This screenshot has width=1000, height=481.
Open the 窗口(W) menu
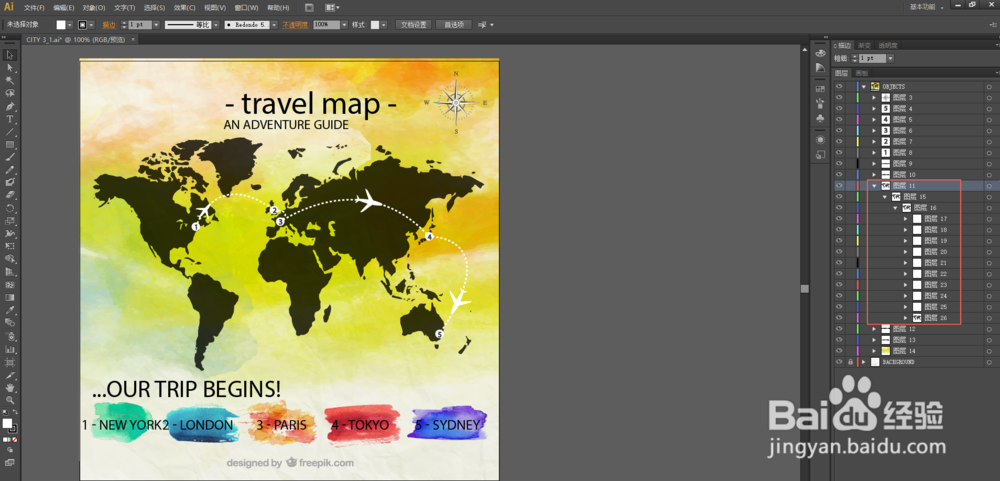click(246, 8)
